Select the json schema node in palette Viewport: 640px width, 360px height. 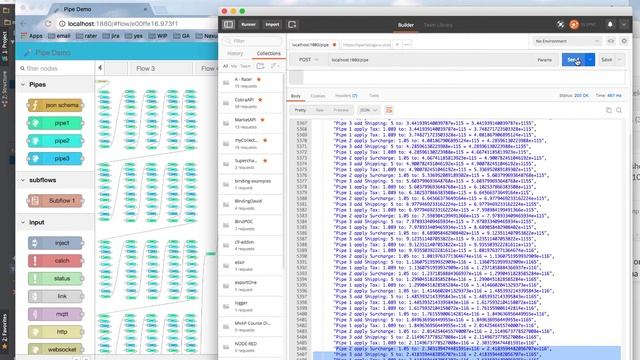[x=56, y=105]
